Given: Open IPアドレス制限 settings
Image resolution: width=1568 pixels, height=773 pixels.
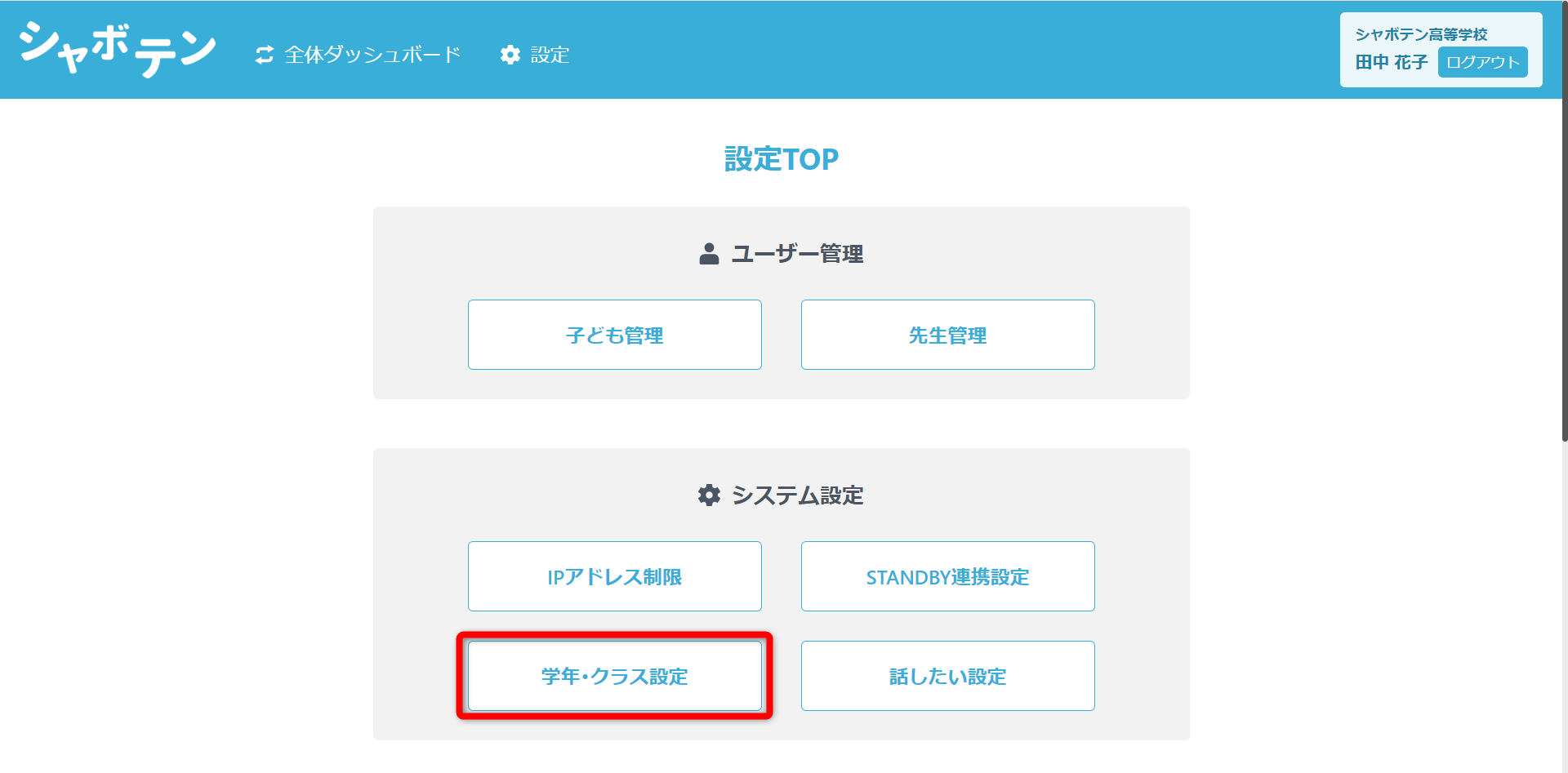Looking at the screenshot, I should click(615, 576).
